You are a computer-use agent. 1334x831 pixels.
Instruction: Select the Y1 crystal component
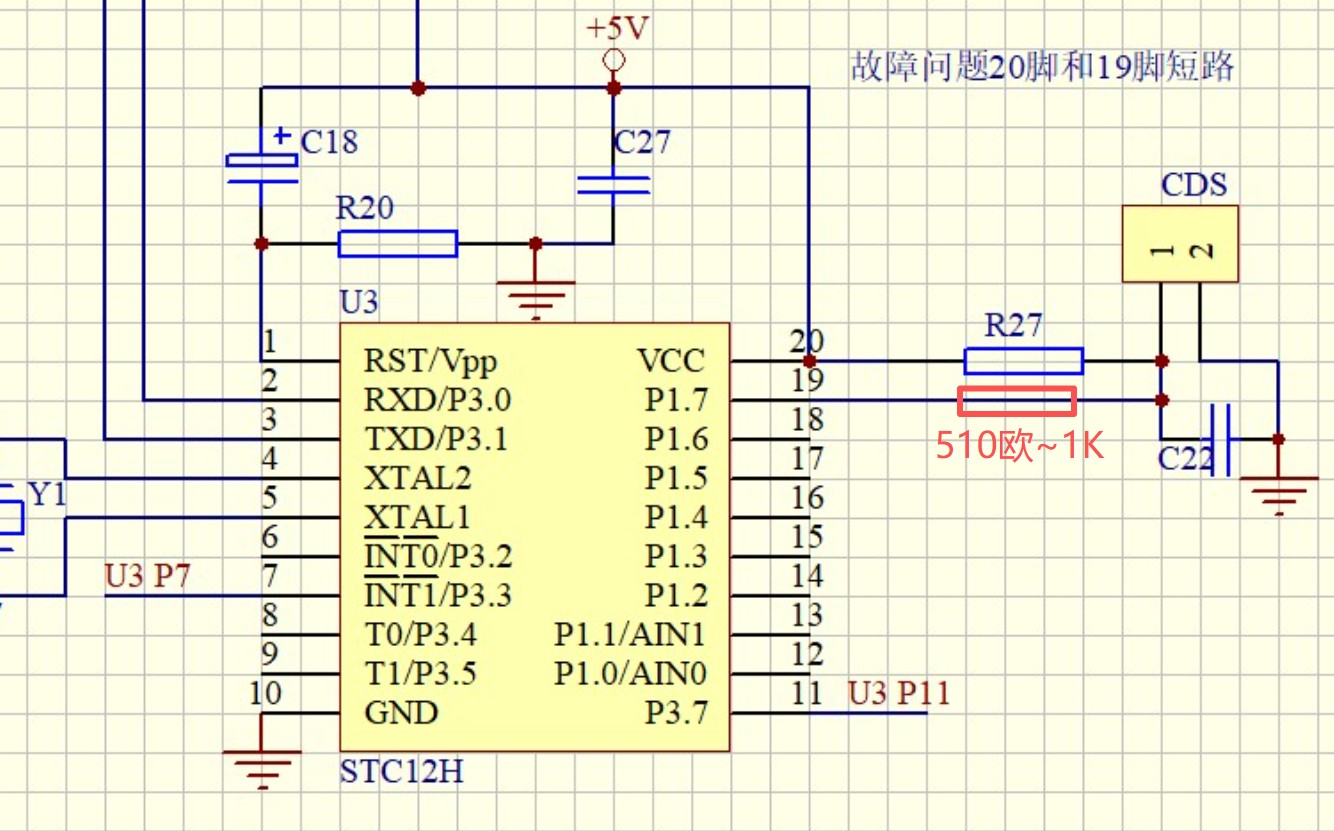pos(10,518)
